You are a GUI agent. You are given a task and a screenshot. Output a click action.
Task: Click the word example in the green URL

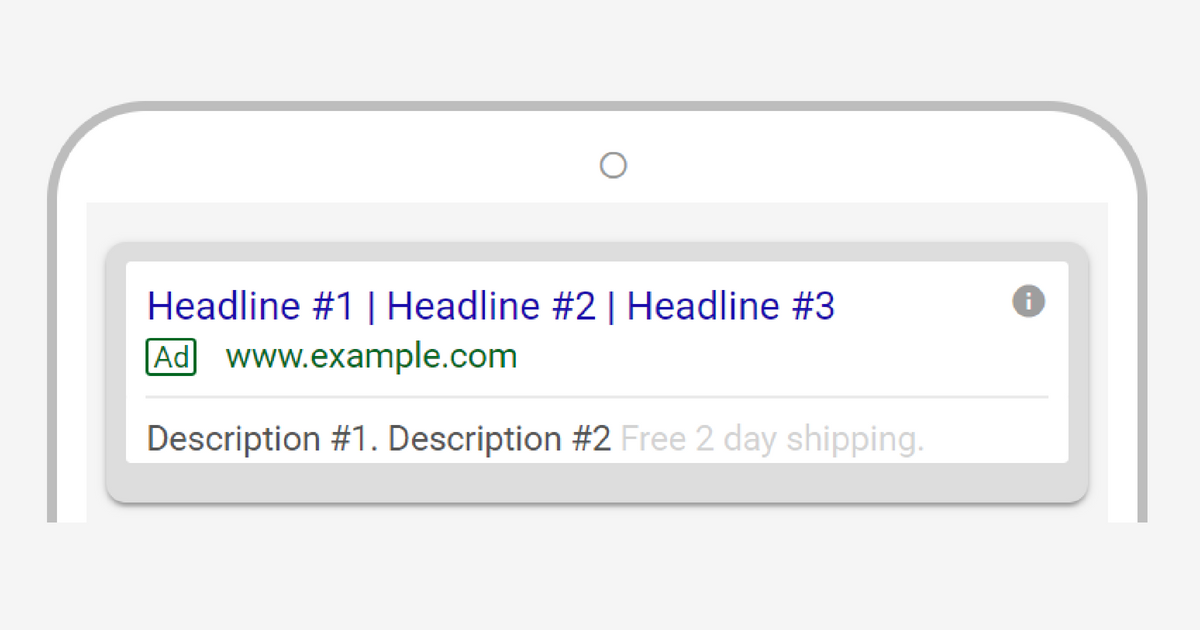click(x=371, y=358)
